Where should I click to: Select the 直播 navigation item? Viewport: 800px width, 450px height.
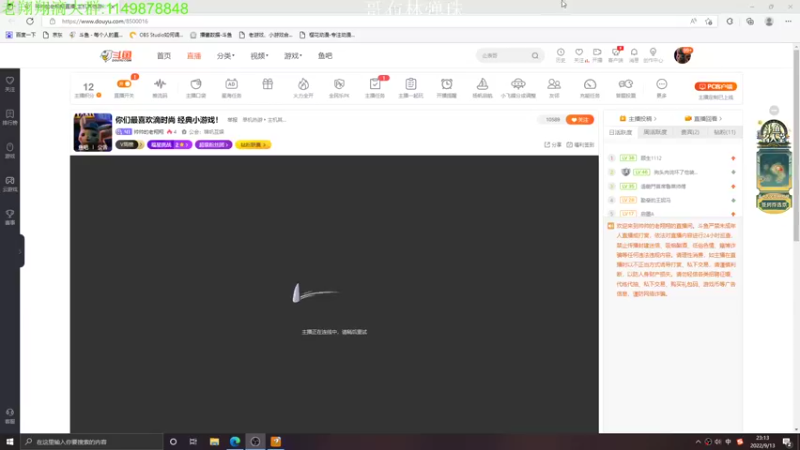194,56
